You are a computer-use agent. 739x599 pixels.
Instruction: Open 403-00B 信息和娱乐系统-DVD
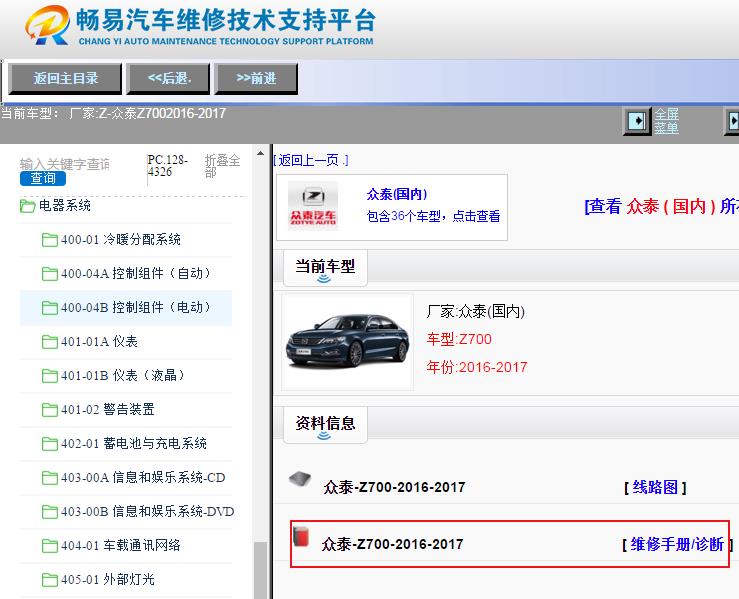148,511
